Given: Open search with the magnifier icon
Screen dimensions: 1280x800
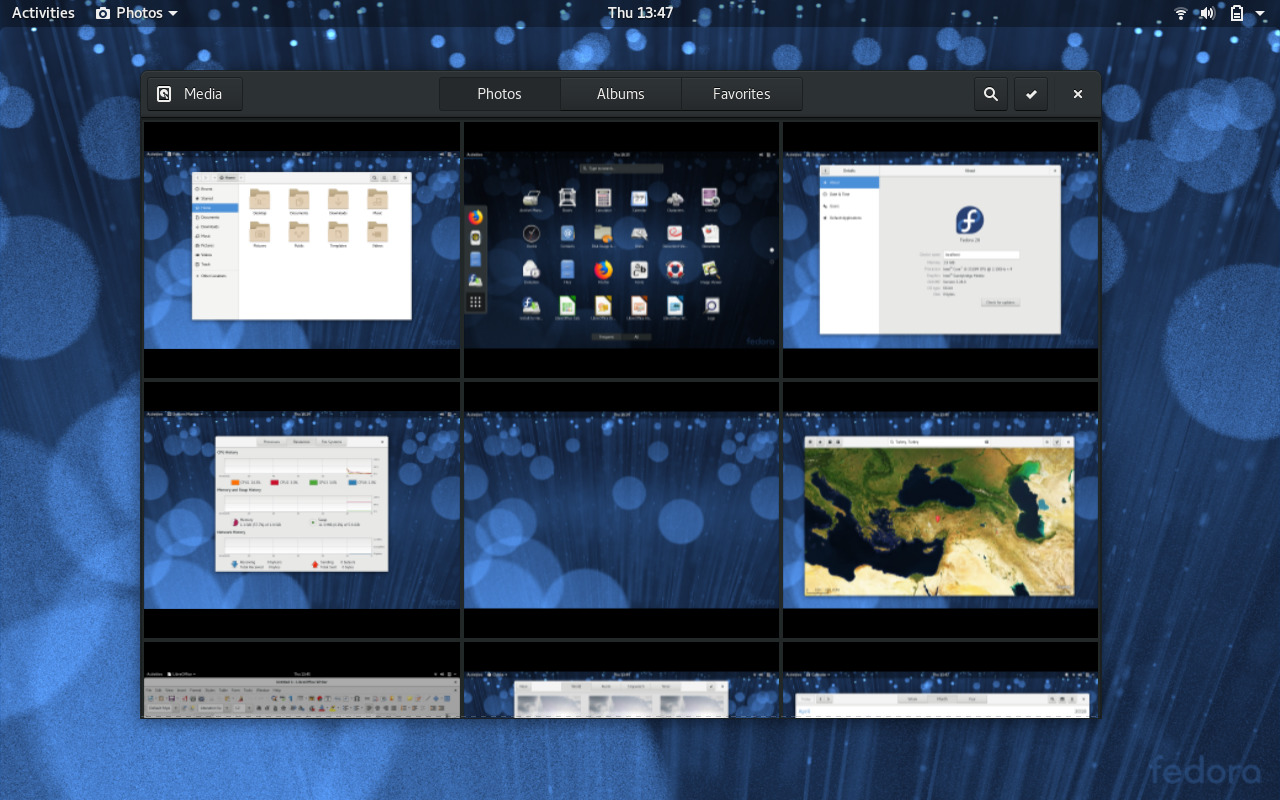Looking at the screenshot, I should (991, 94).
